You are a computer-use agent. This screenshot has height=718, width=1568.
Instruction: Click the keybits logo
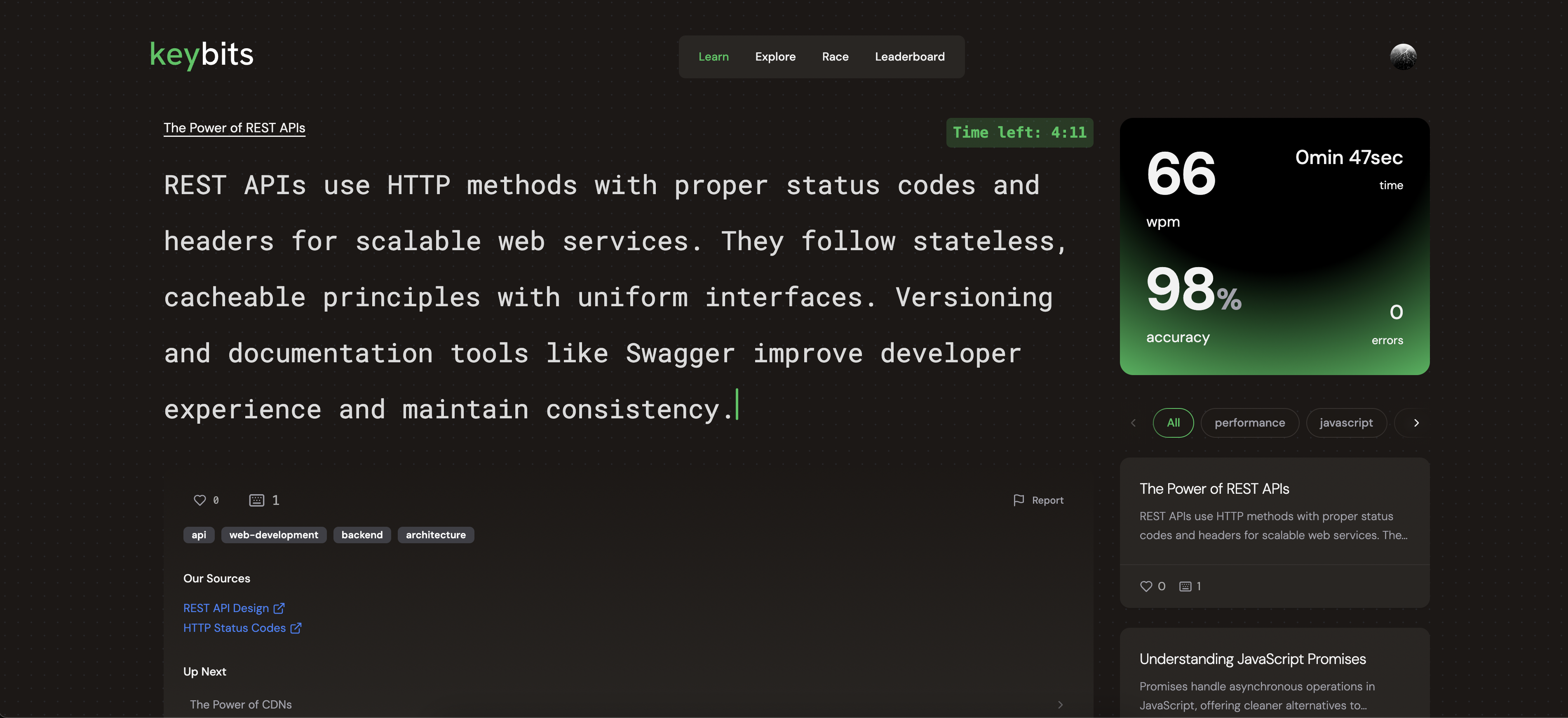202,55
